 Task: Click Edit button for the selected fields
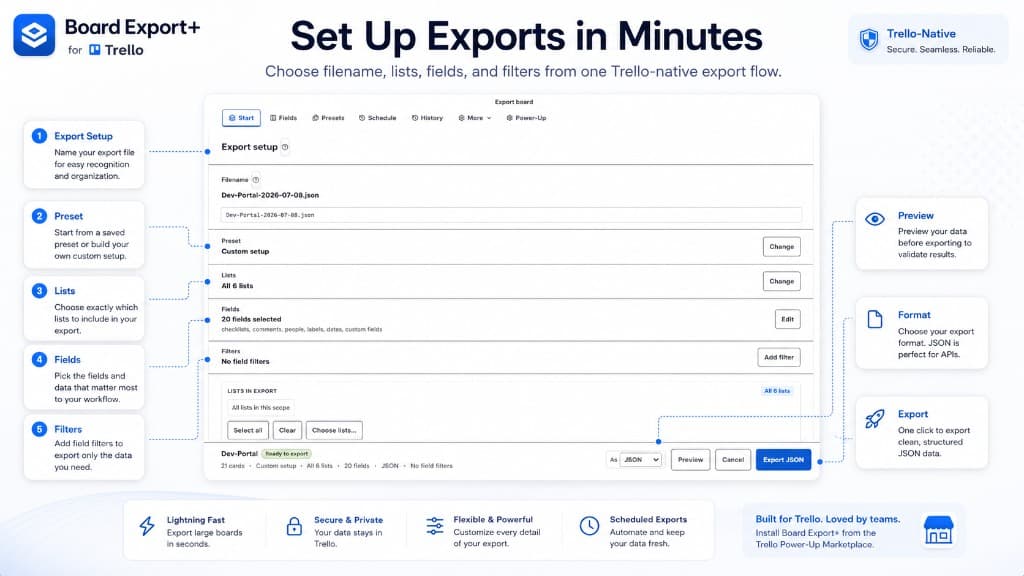788,319
